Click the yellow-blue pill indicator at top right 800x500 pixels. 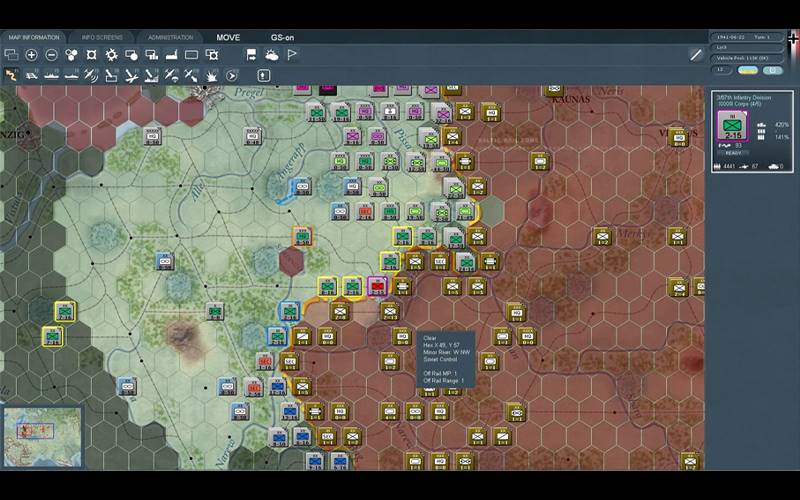point(747,70)
